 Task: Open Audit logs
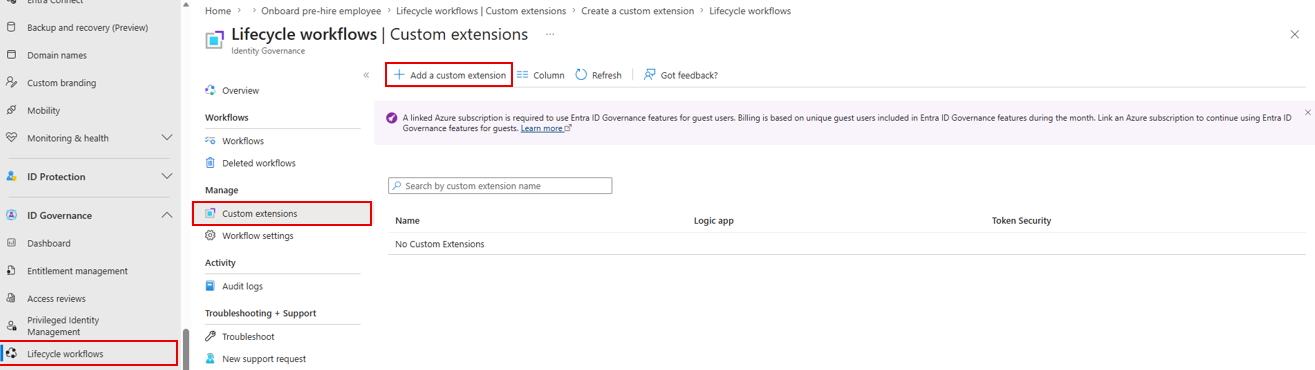(x=243, y=286)
